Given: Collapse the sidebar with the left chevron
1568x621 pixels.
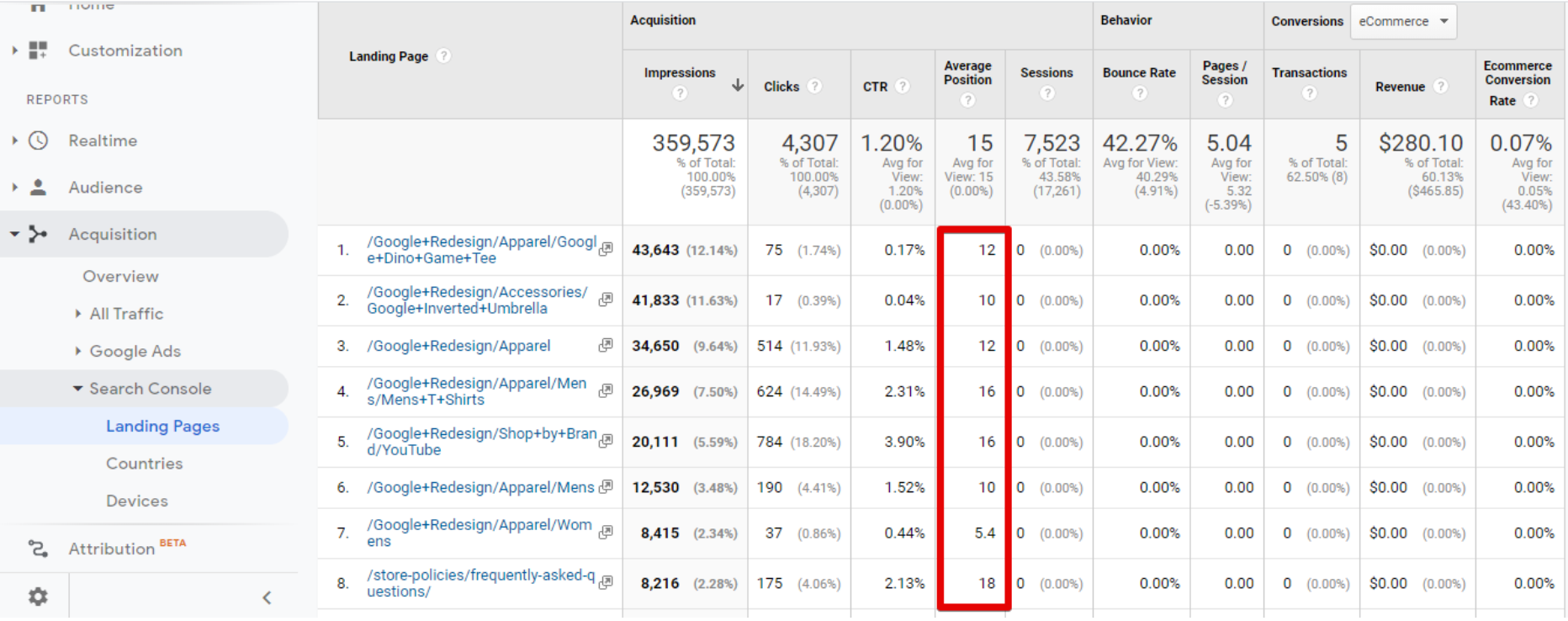Looking at the screenshot, I should 267,597.
